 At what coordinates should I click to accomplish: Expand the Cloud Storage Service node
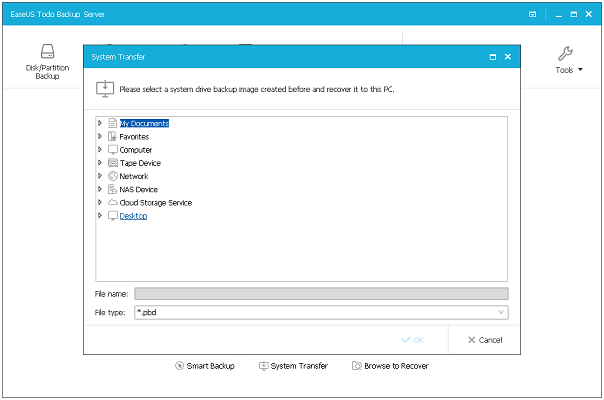100,202
